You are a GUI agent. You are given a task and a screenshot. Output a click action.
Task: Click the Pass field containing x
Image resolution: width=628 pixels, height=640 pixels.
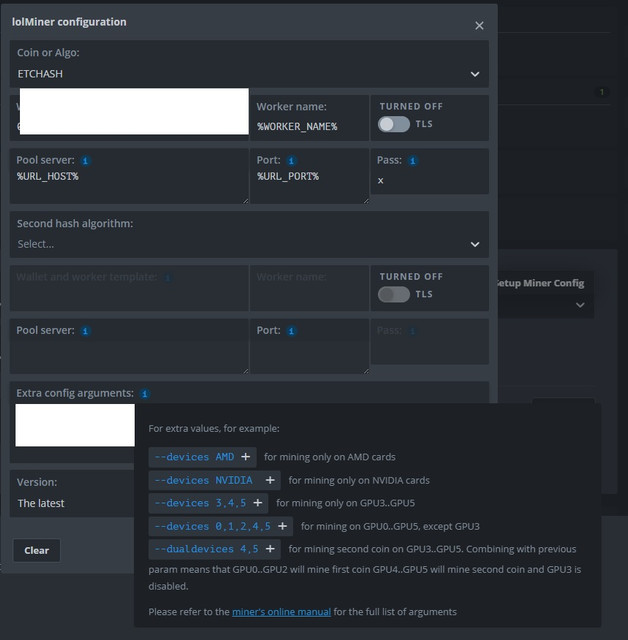point(428,181)
